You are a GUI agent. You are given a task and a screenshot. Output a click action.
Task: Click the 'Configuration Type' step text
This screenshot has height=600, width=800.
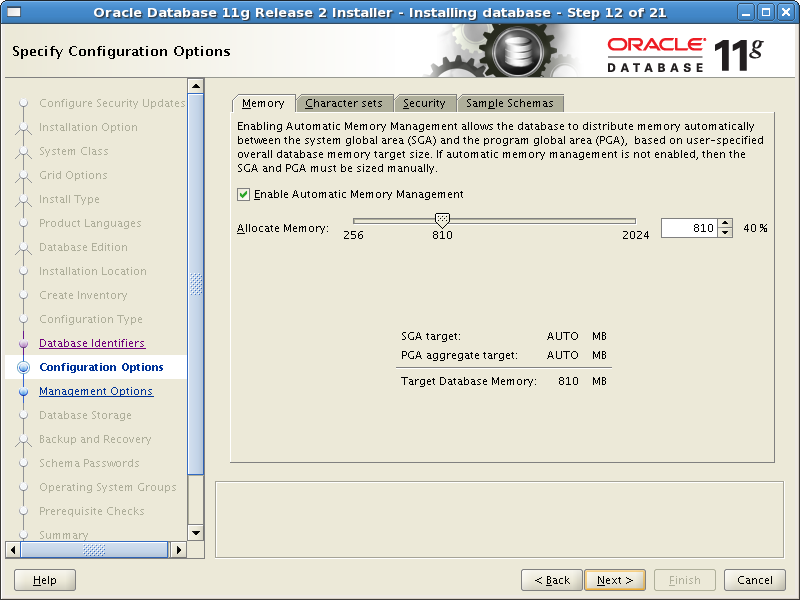(91, 319)
